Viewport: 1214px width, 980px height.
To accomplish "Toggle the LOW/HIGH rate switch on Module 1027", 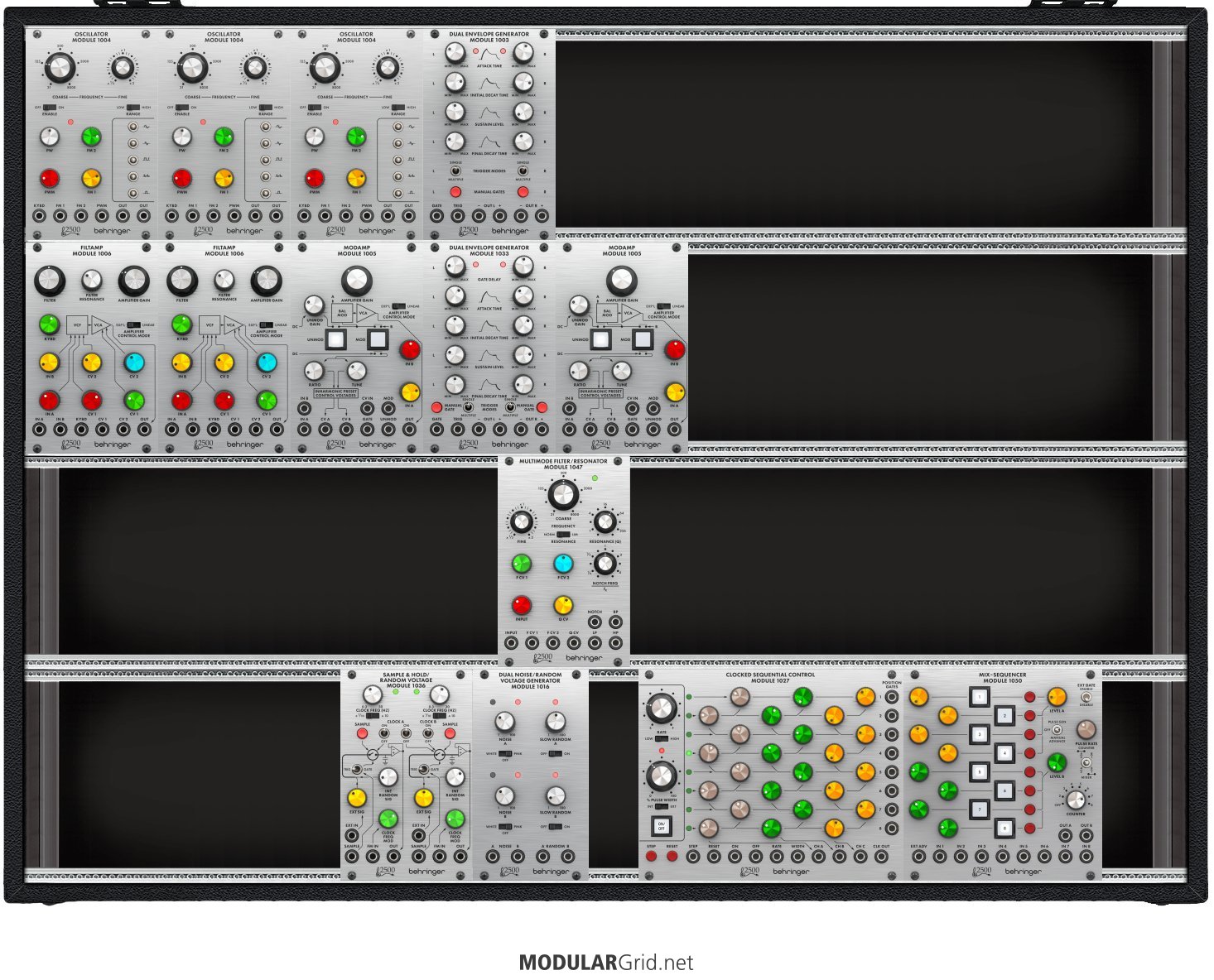I will (662, 738).
